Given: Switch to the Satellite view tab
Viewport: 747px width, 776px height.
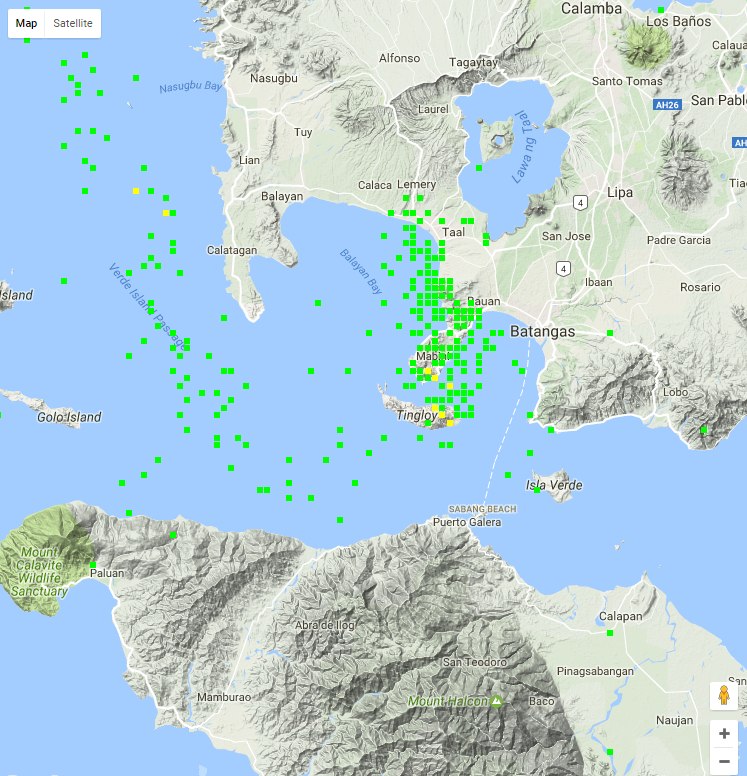Looking at the screenshot, I should pyautogui.click(x=73, y=23).
